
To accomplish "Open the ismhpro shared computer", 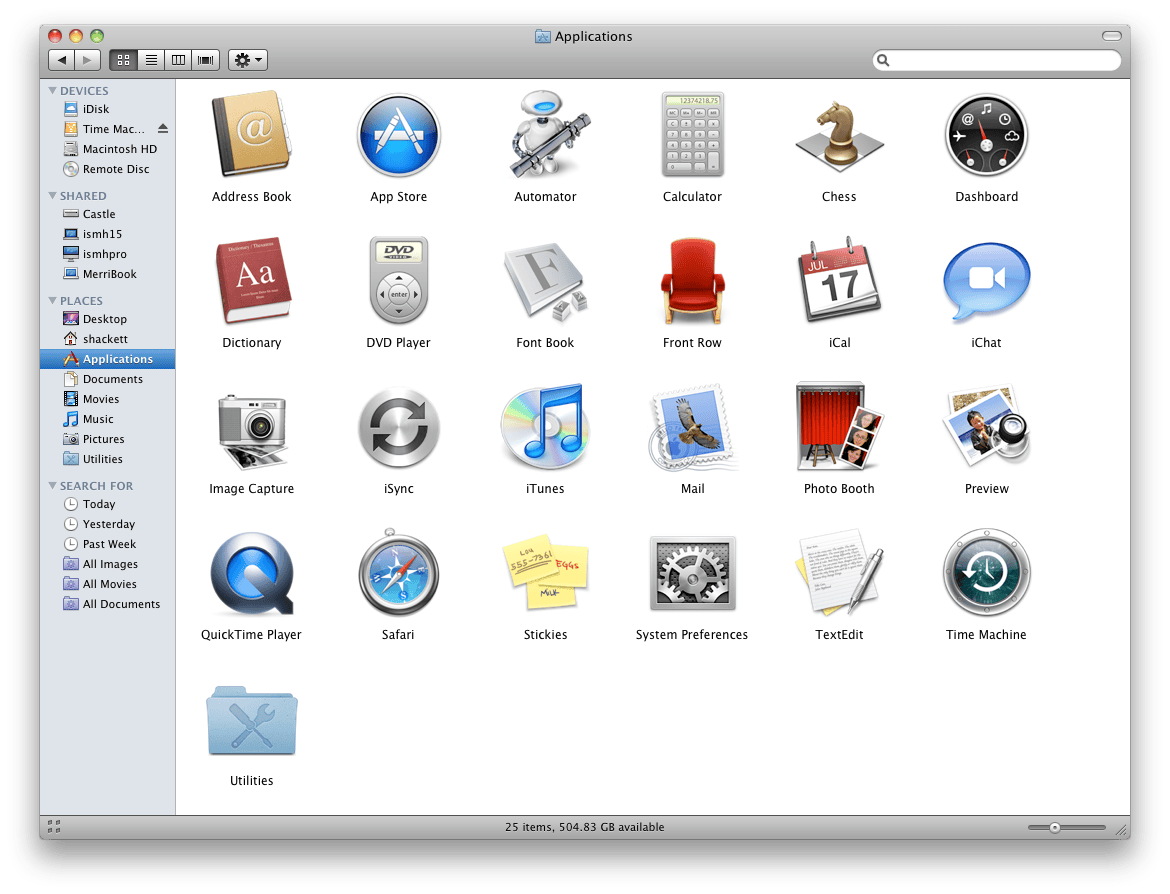I will tap(107, 254).
